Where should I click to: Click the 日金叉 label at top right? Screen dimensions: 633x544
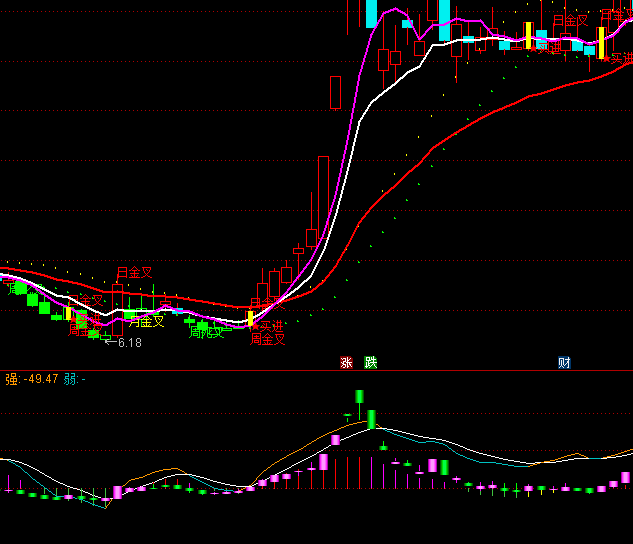570,21
